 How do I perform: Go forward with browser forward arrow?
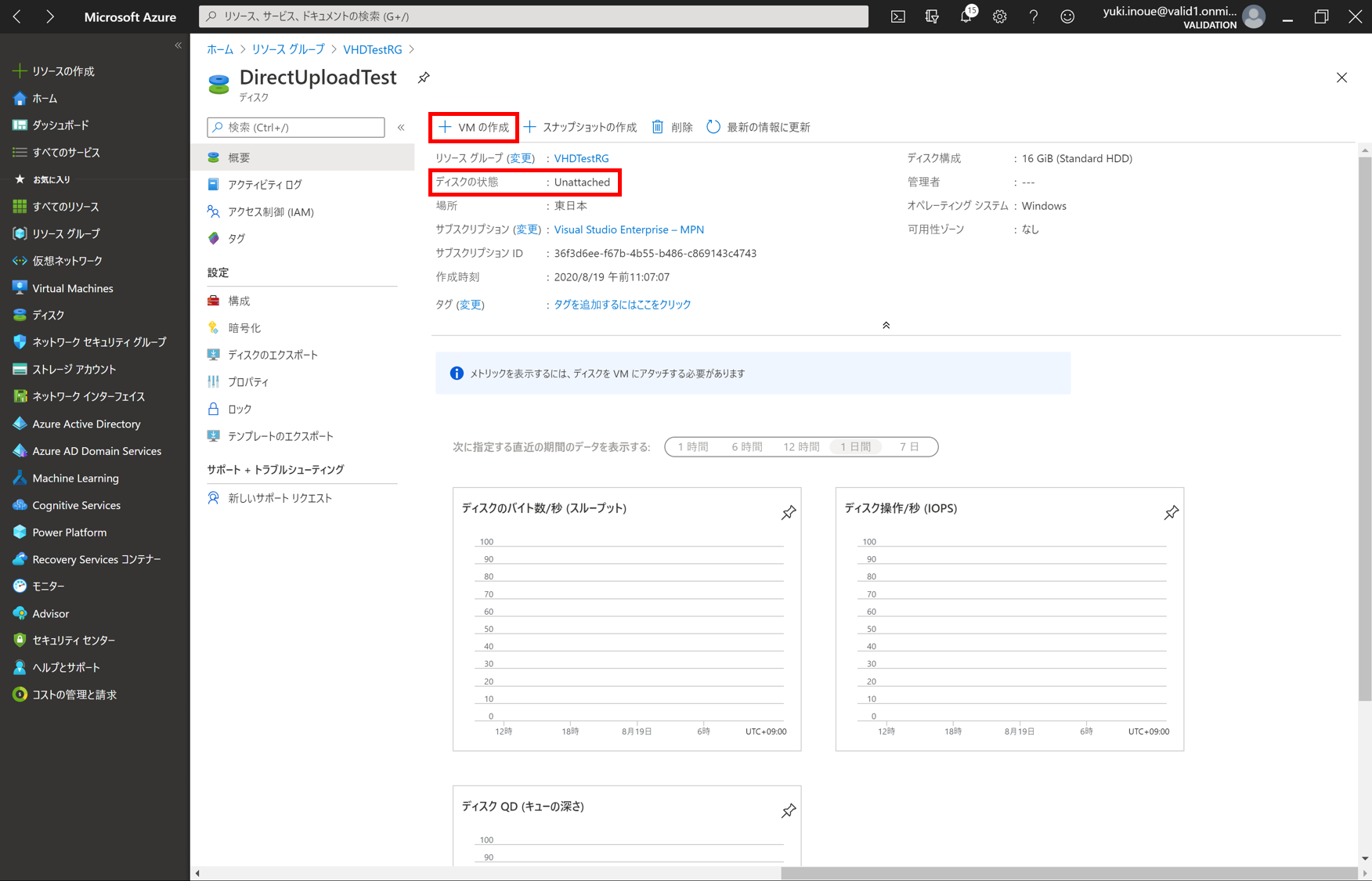coord(50,16)
